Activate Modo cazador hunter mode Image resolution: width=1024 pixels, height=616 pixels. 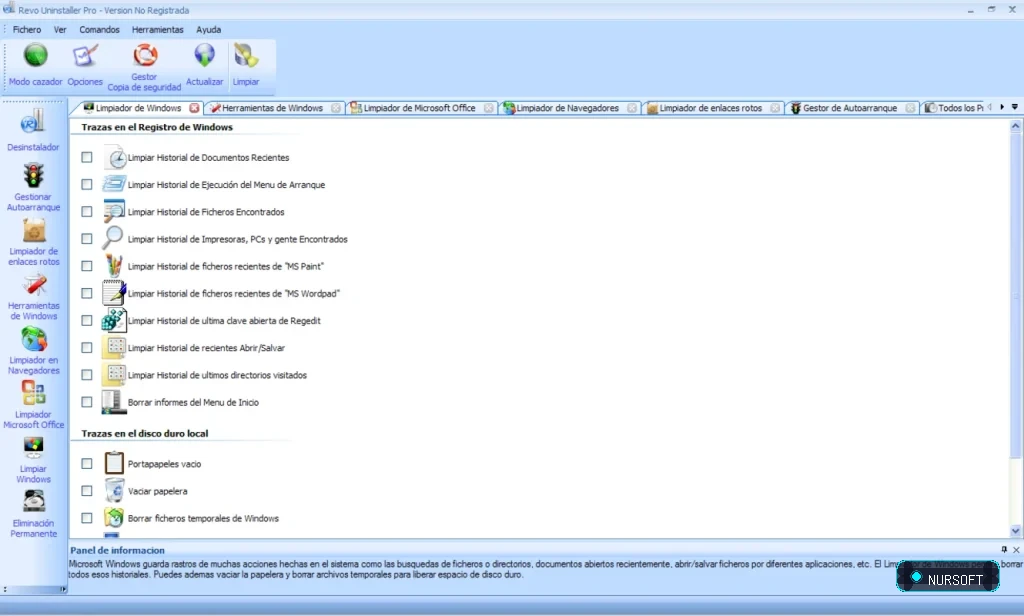(x=35, y=65)
